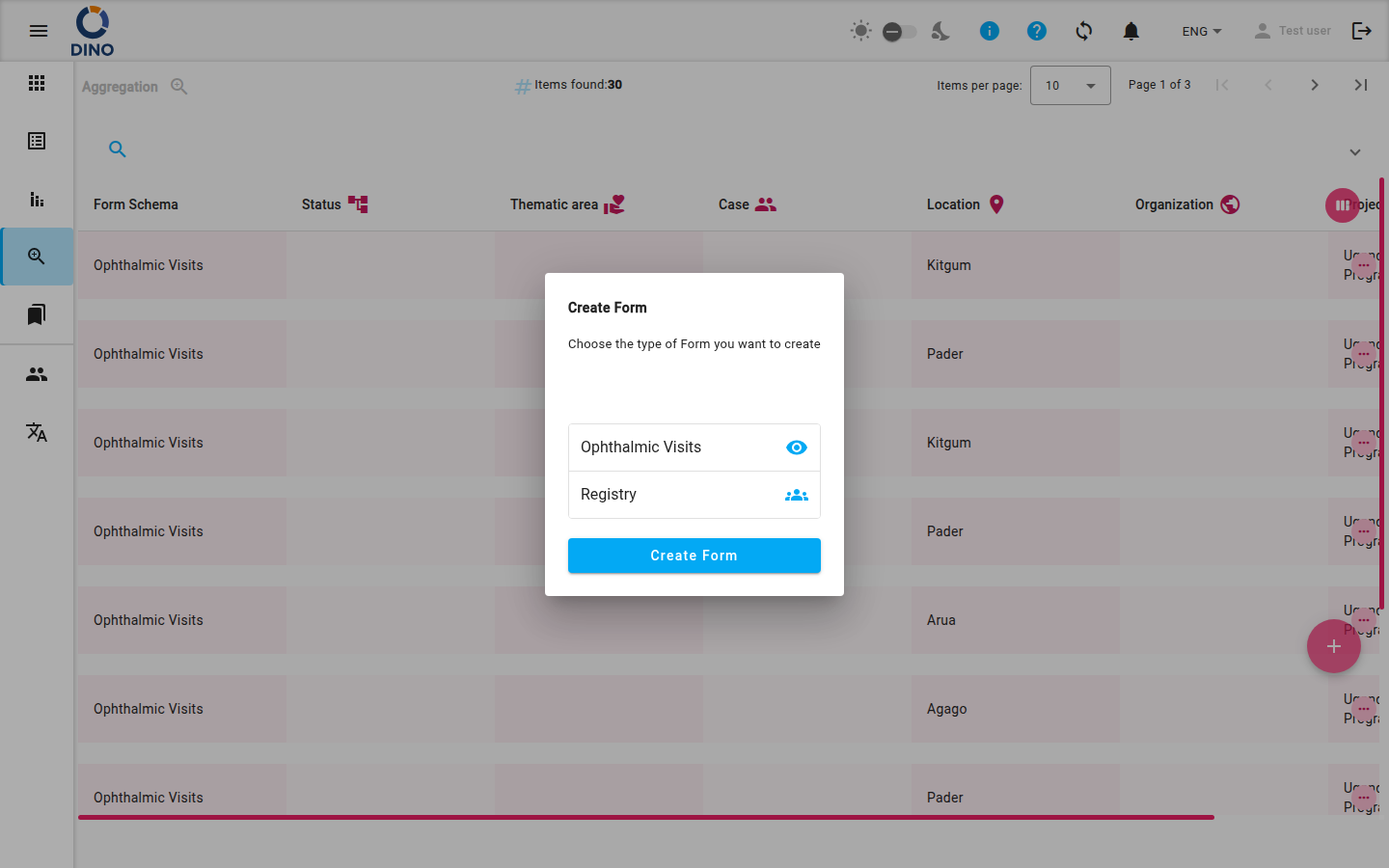1389x868 pixels.
Task: Open the notifications bell
Action: click(1131, 31)
